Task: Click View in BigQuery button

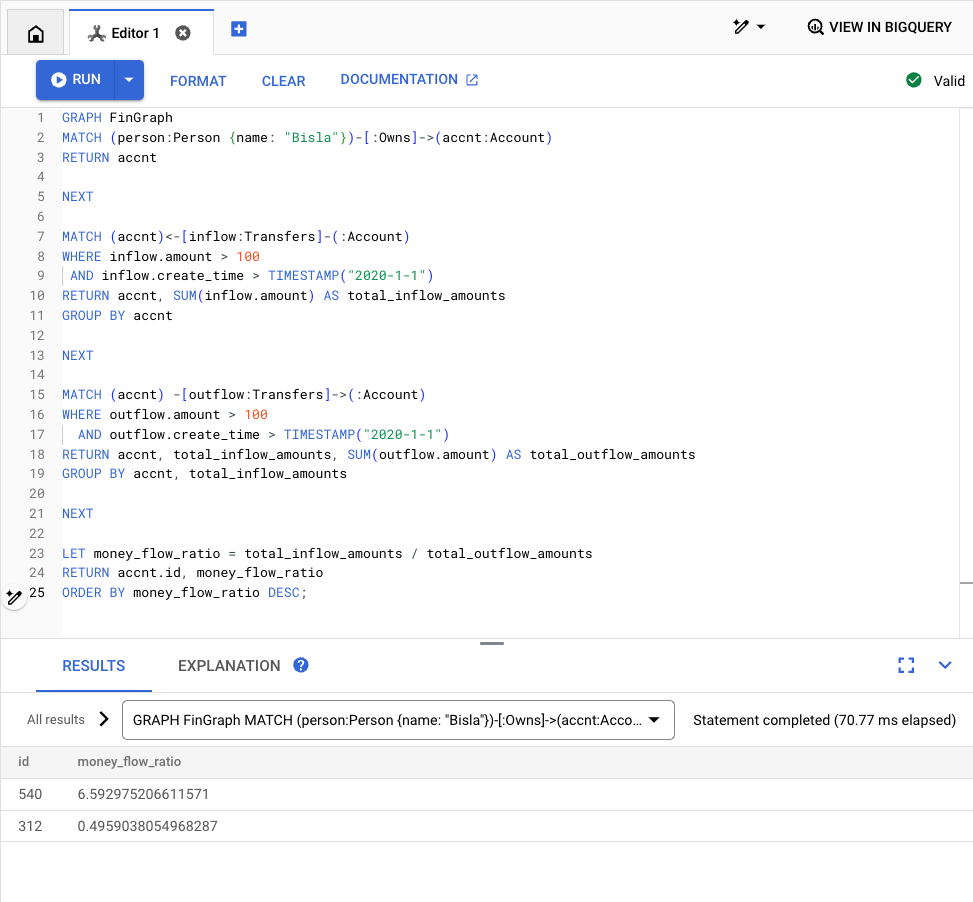Action: click(879, 27)
